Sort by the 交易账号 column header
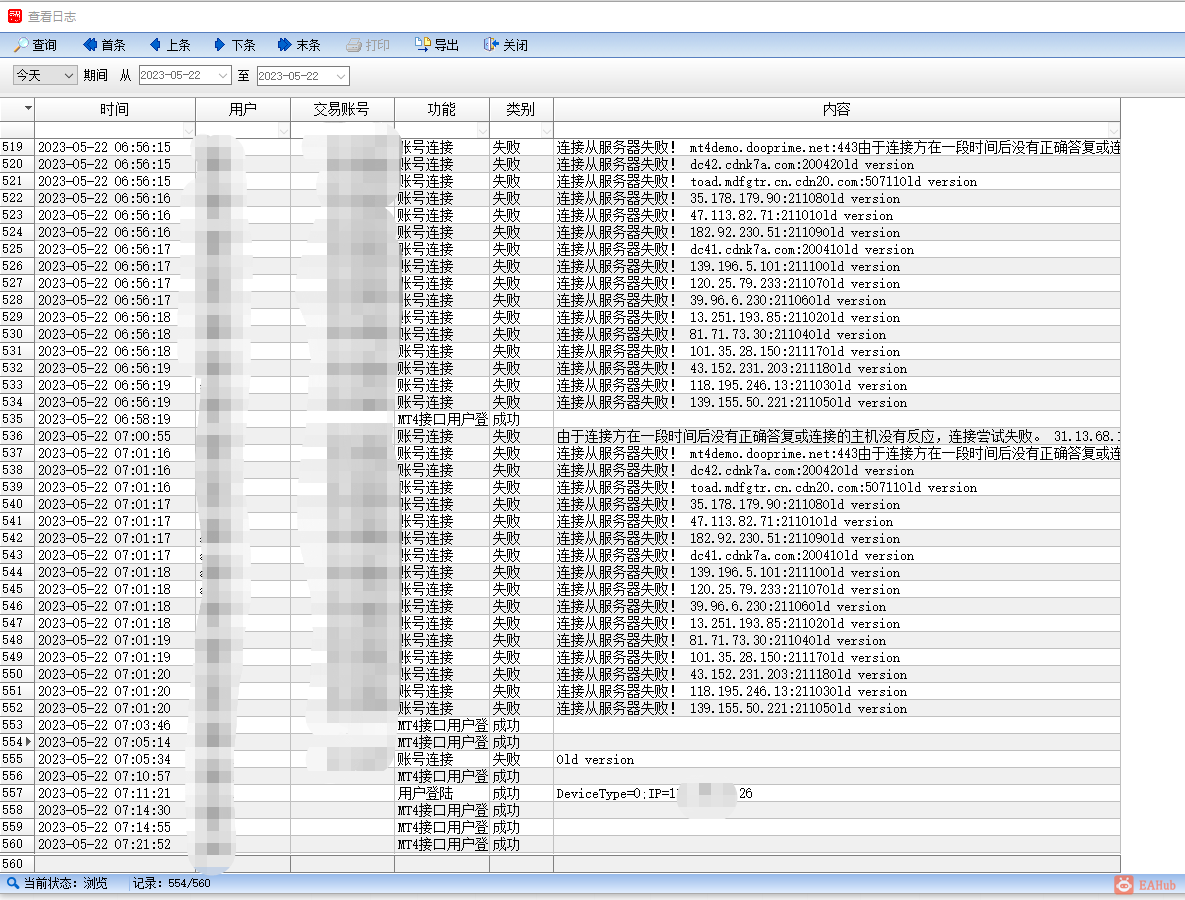This screenshot has height=900, width=1185. pos(342,110)
